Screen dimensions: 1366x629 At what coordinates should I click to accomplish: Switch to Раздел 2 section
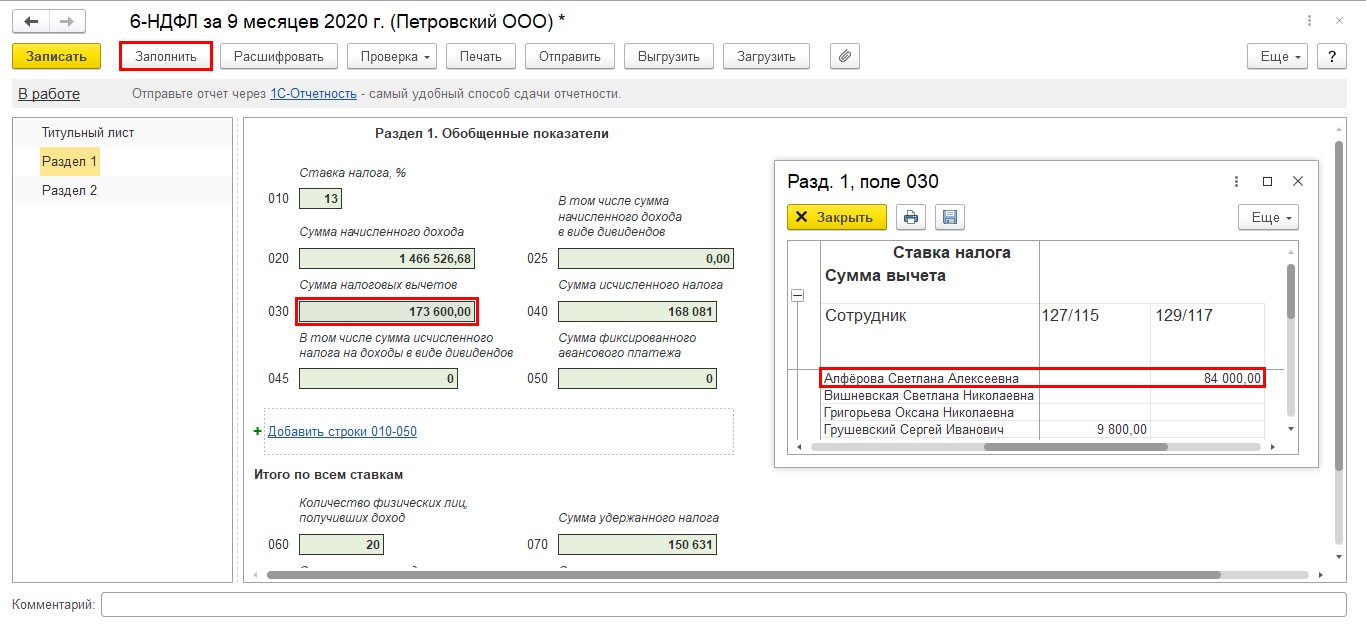70,190
